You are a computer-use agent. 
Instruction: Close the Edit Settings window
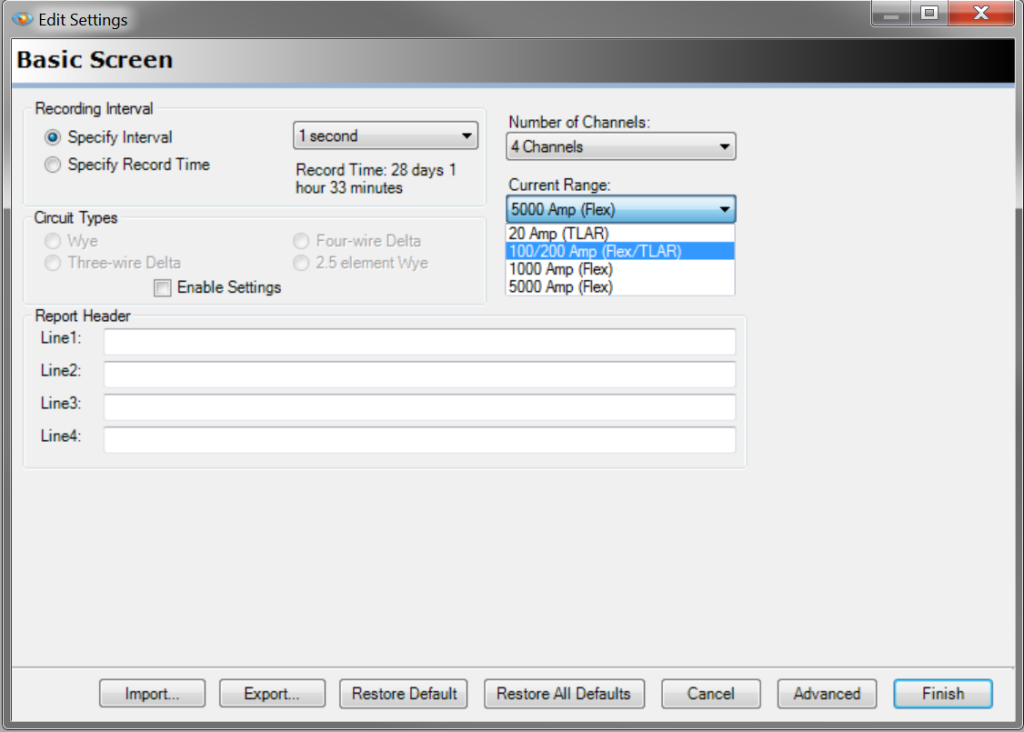[980, 15]
